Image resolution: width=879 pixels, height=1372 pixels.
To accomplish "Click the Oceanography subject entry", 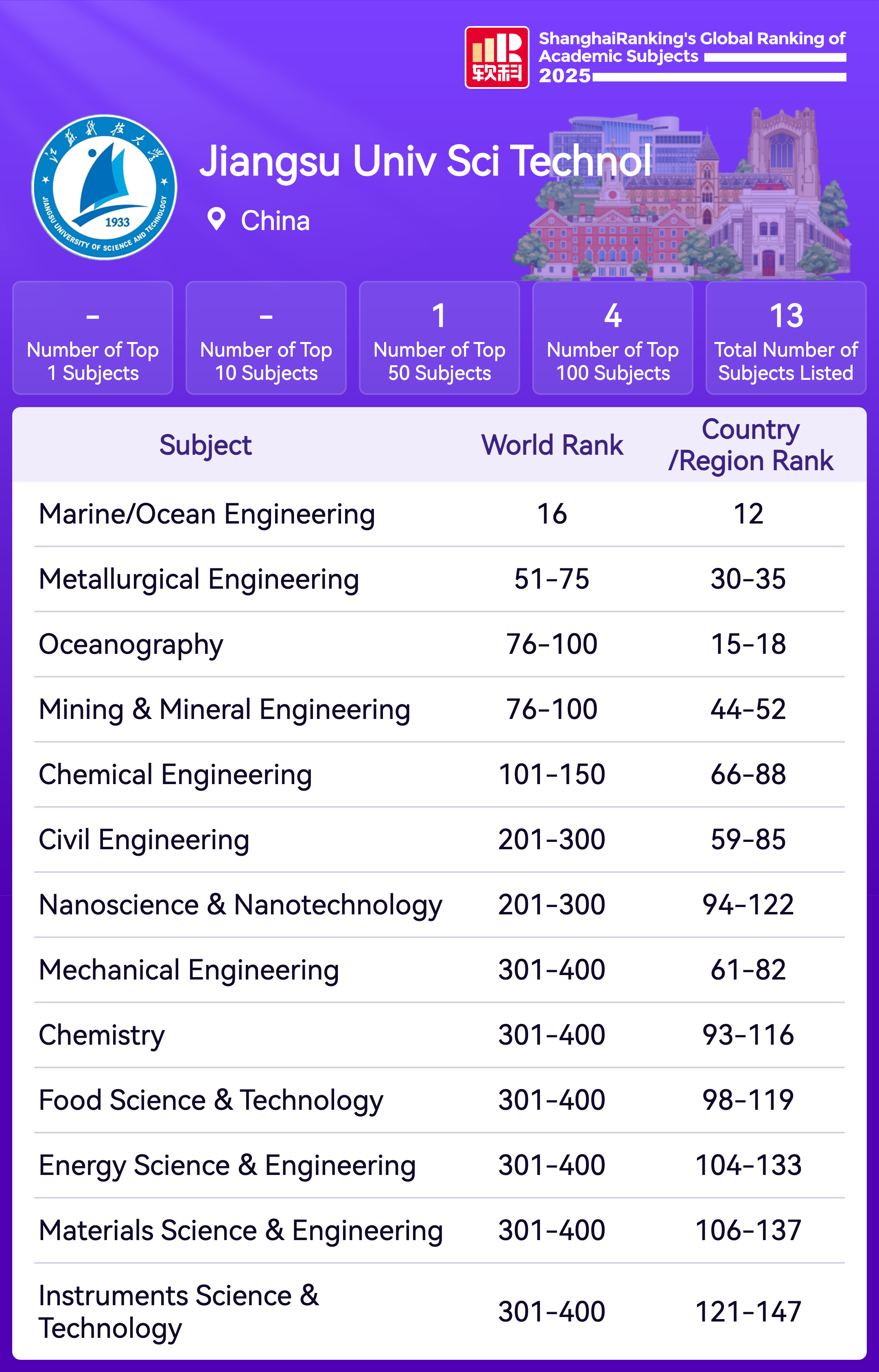I will coord(131,644).
